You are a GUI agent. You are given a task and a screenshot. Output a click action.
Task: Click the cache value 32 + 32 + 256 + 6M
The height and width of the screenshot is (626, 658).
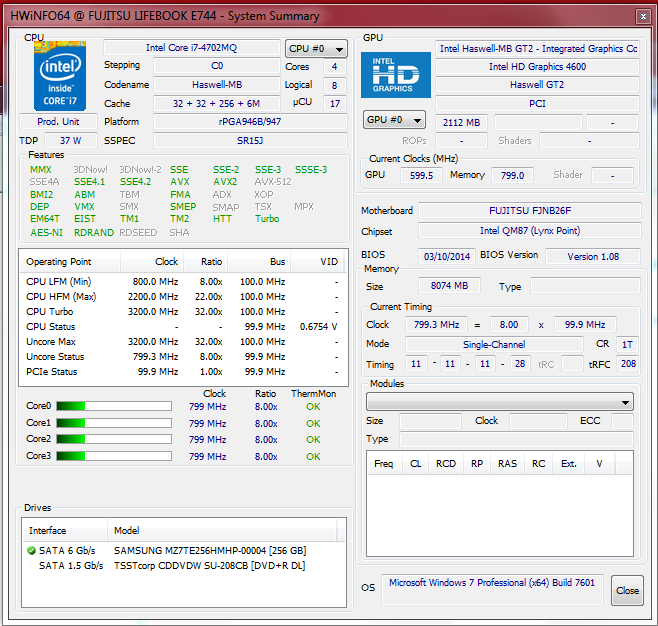point(217,103)
